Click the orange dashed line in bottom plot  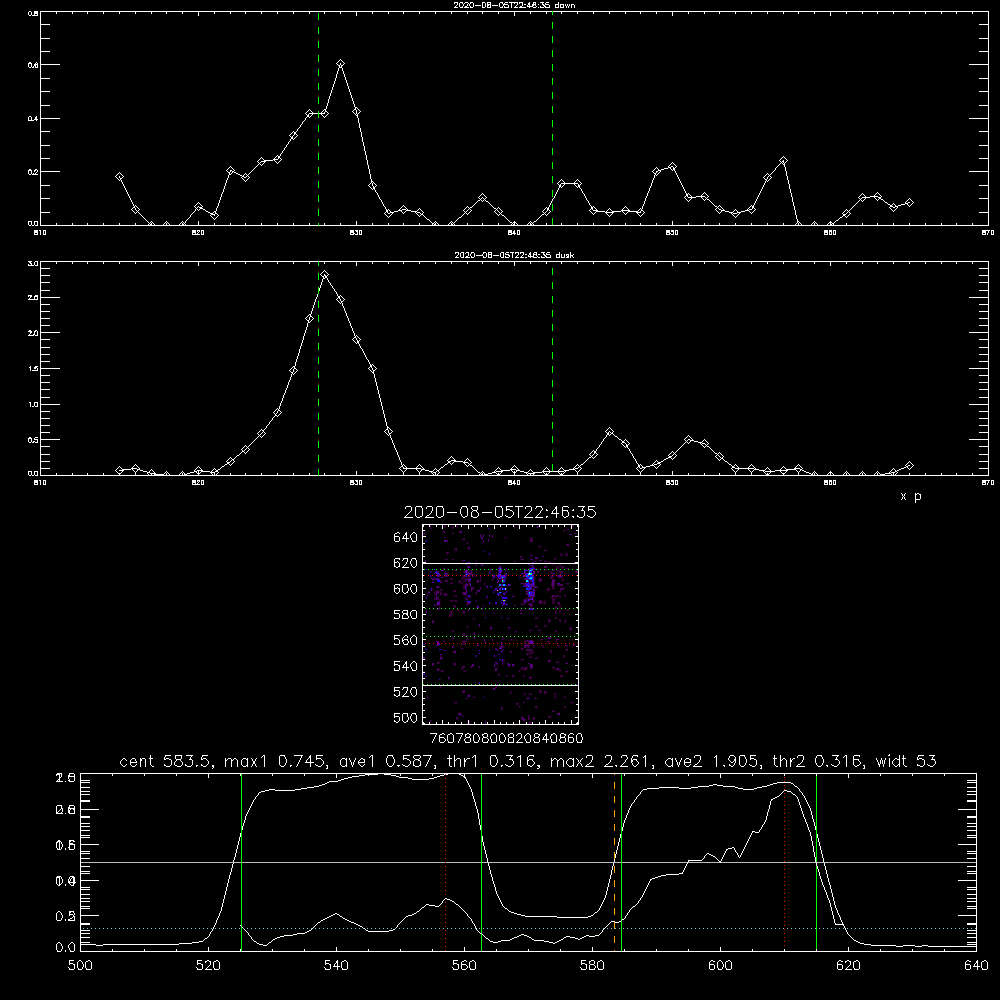pyautogui.click(x=615, y=861)
